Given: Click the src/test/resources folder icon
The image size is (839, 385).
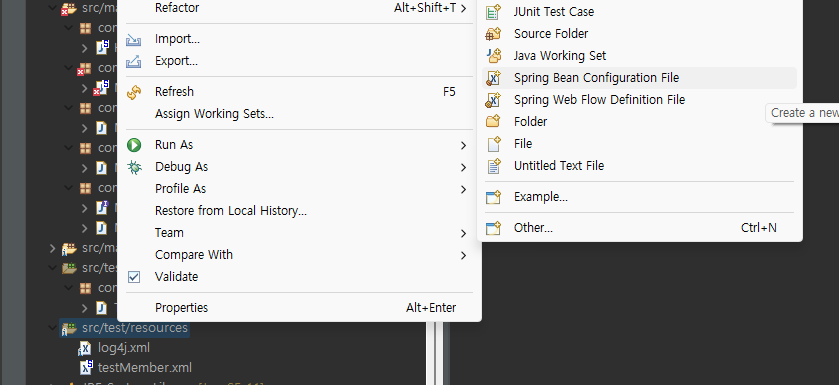Looking at the screenshot, I should point(68,328).
